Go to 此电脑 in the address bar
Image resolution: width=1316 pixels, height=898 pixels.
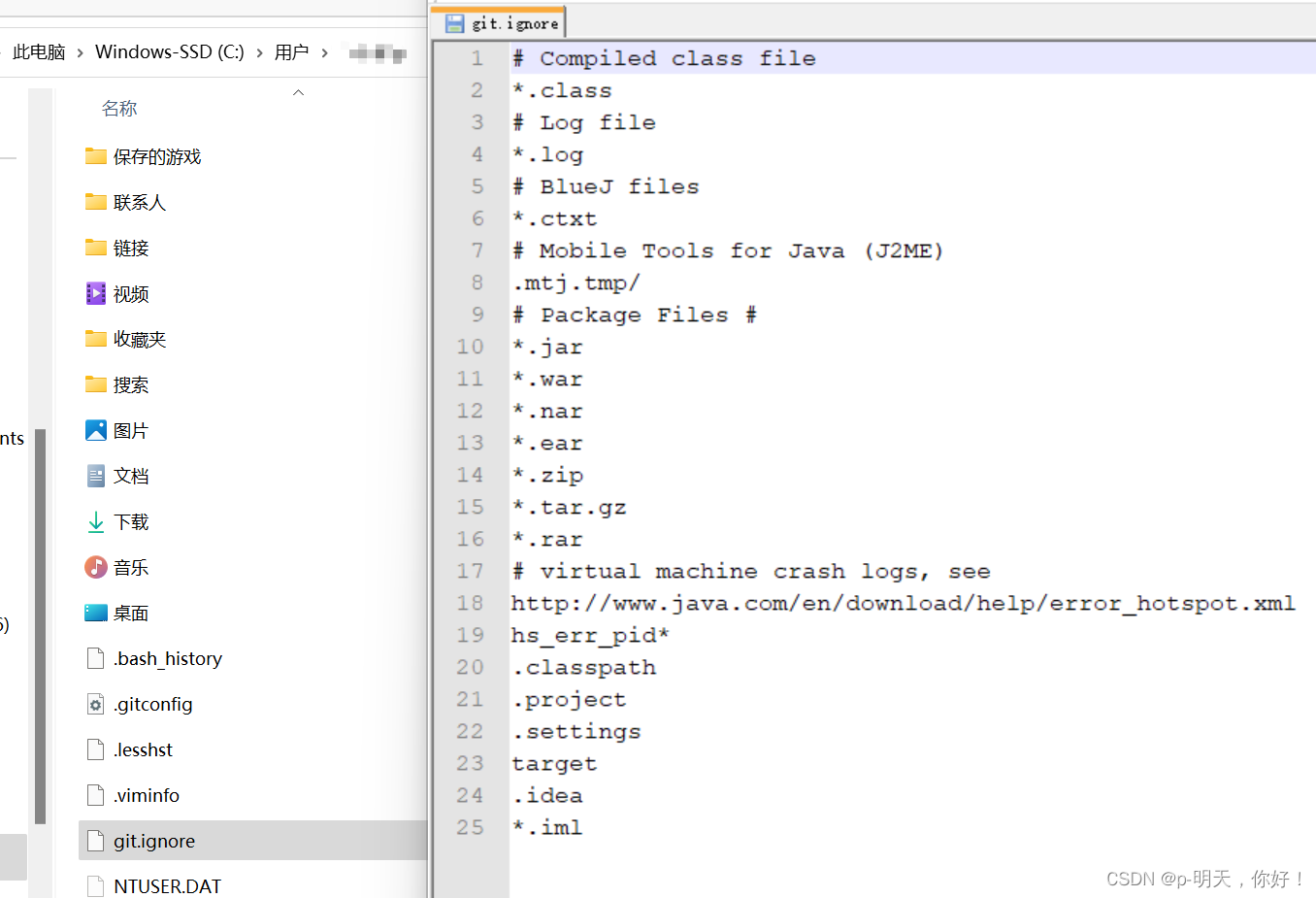39,52
